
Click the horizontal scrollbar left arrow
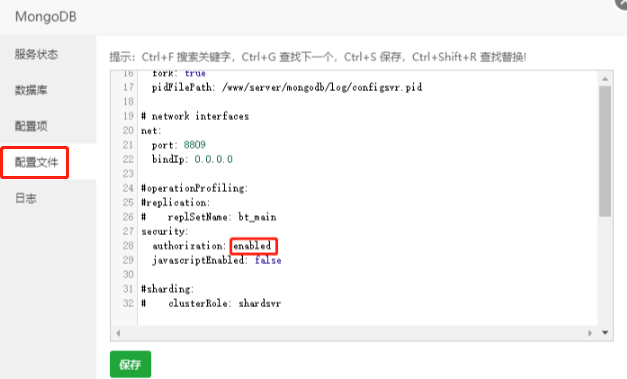118,333
